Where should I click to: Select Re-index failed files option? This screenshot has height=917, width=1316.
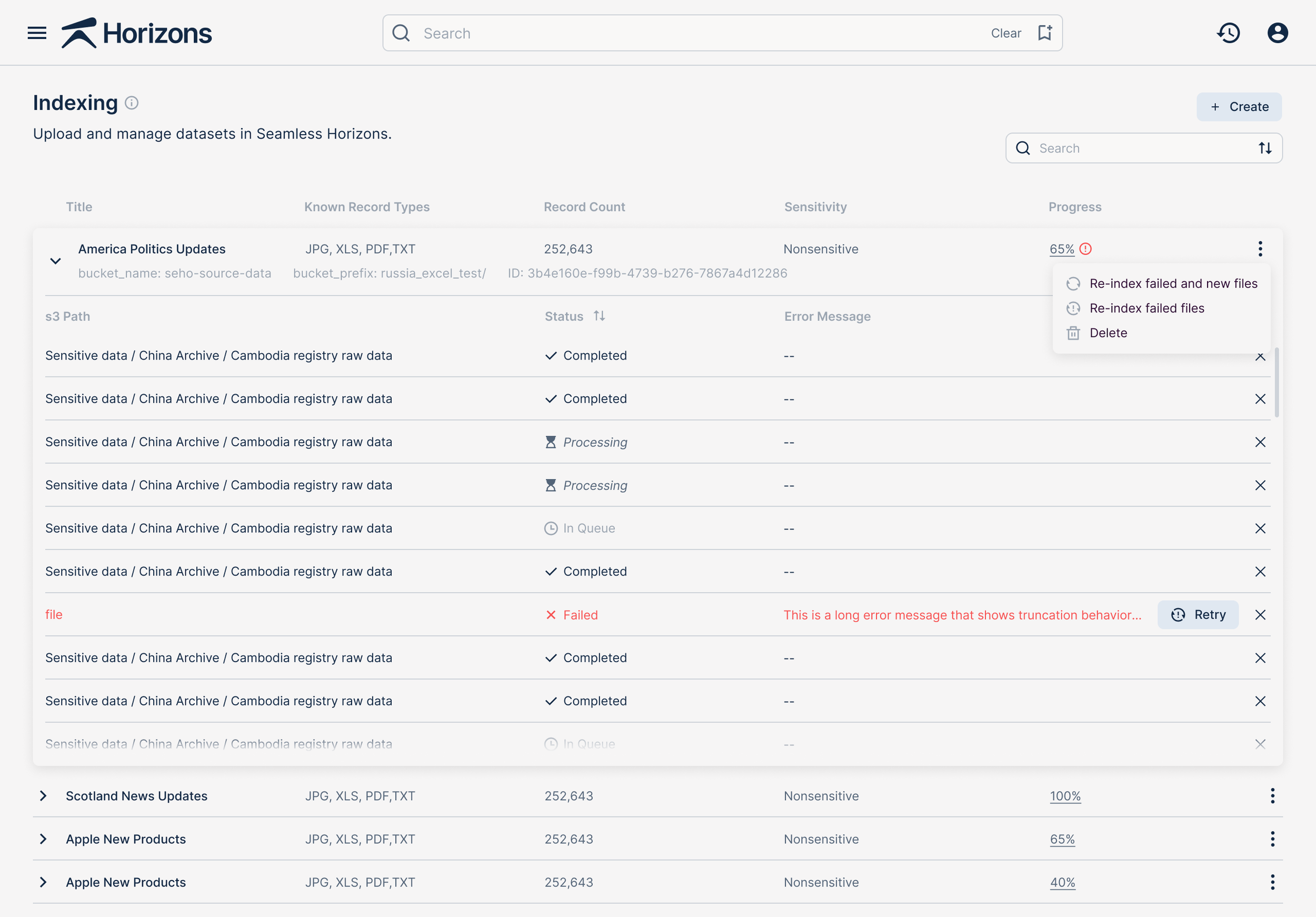pos(1146,308)
